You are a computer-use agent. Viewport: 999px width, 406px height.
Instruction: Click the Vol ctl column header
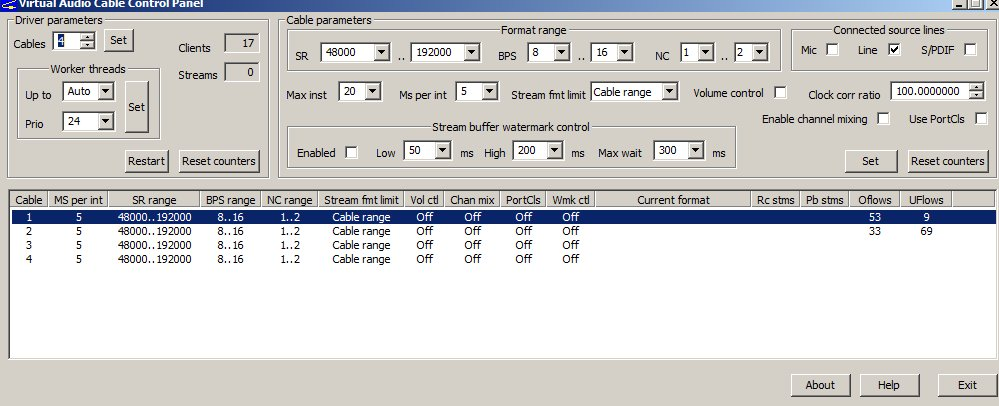click(424, 199)
